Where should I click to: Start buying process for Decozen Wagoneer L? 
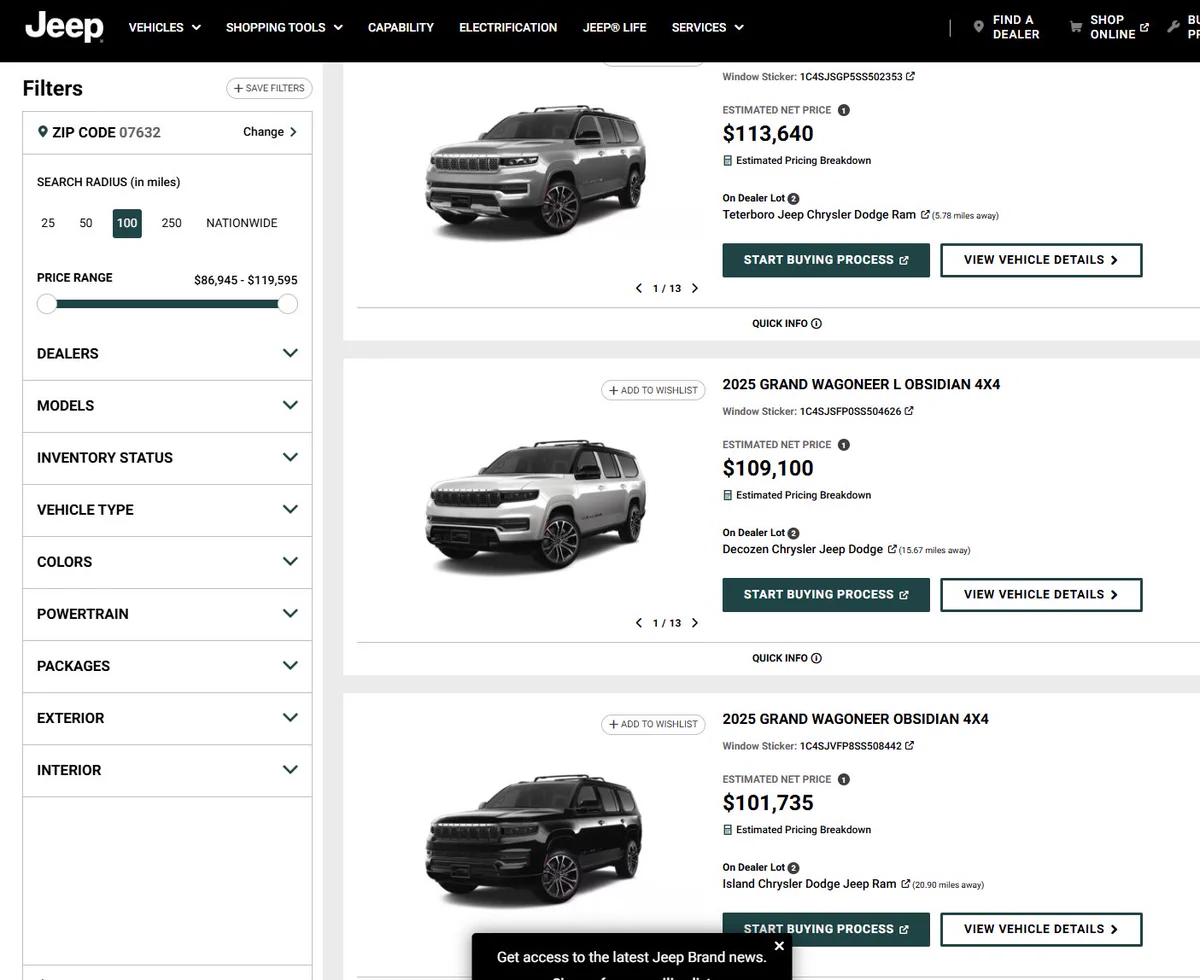point(826,594)
